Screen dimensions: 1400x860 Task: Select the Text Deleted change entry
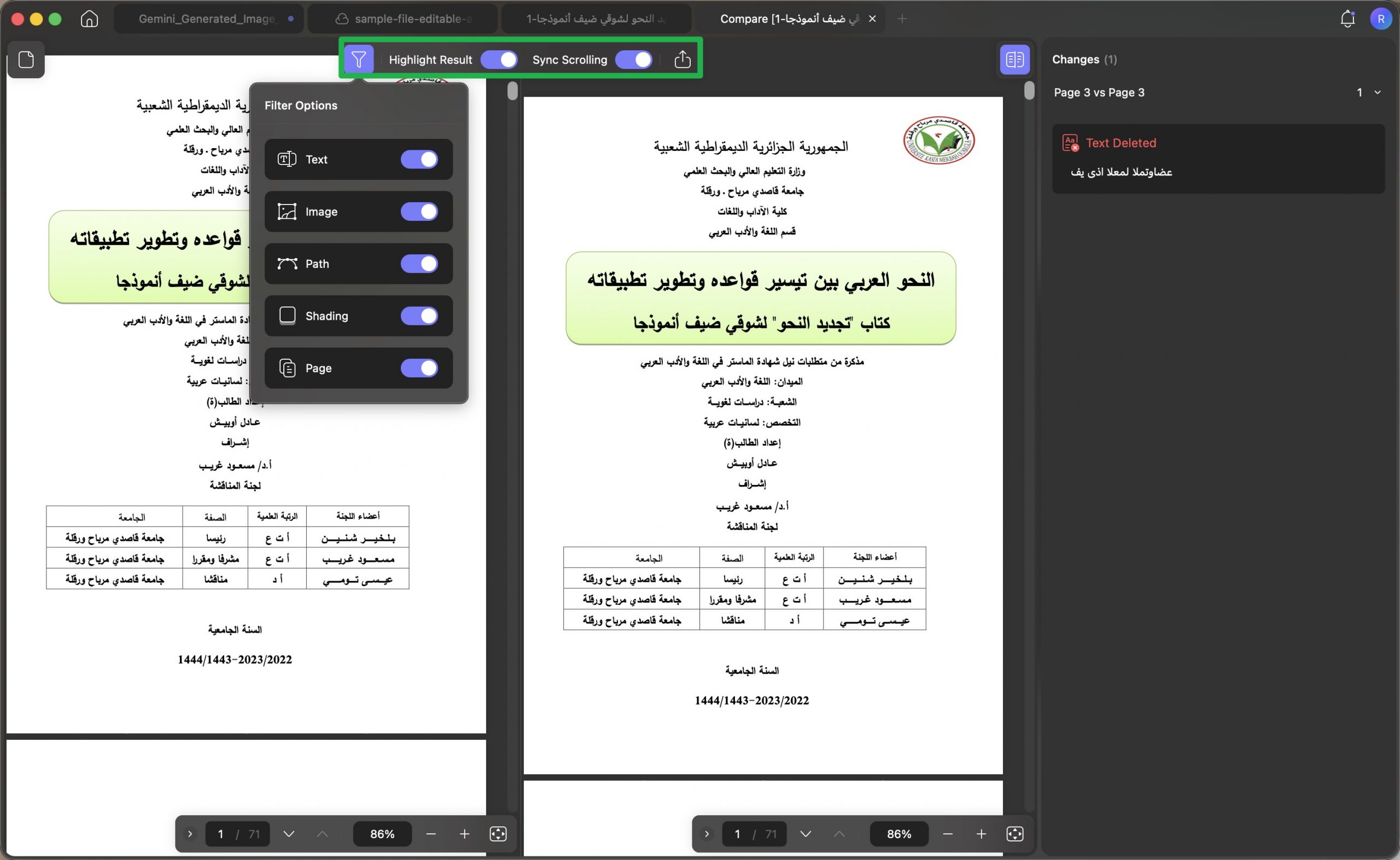[1218, 159]
